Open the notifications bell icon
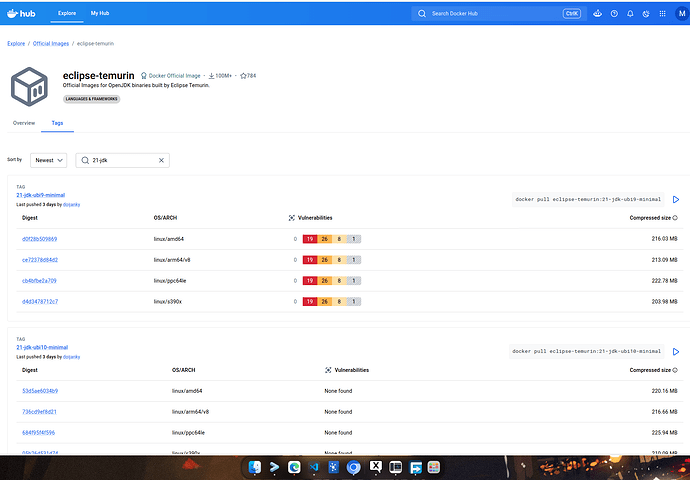Screen dimensions: 690x480 [x=630, y=14]
